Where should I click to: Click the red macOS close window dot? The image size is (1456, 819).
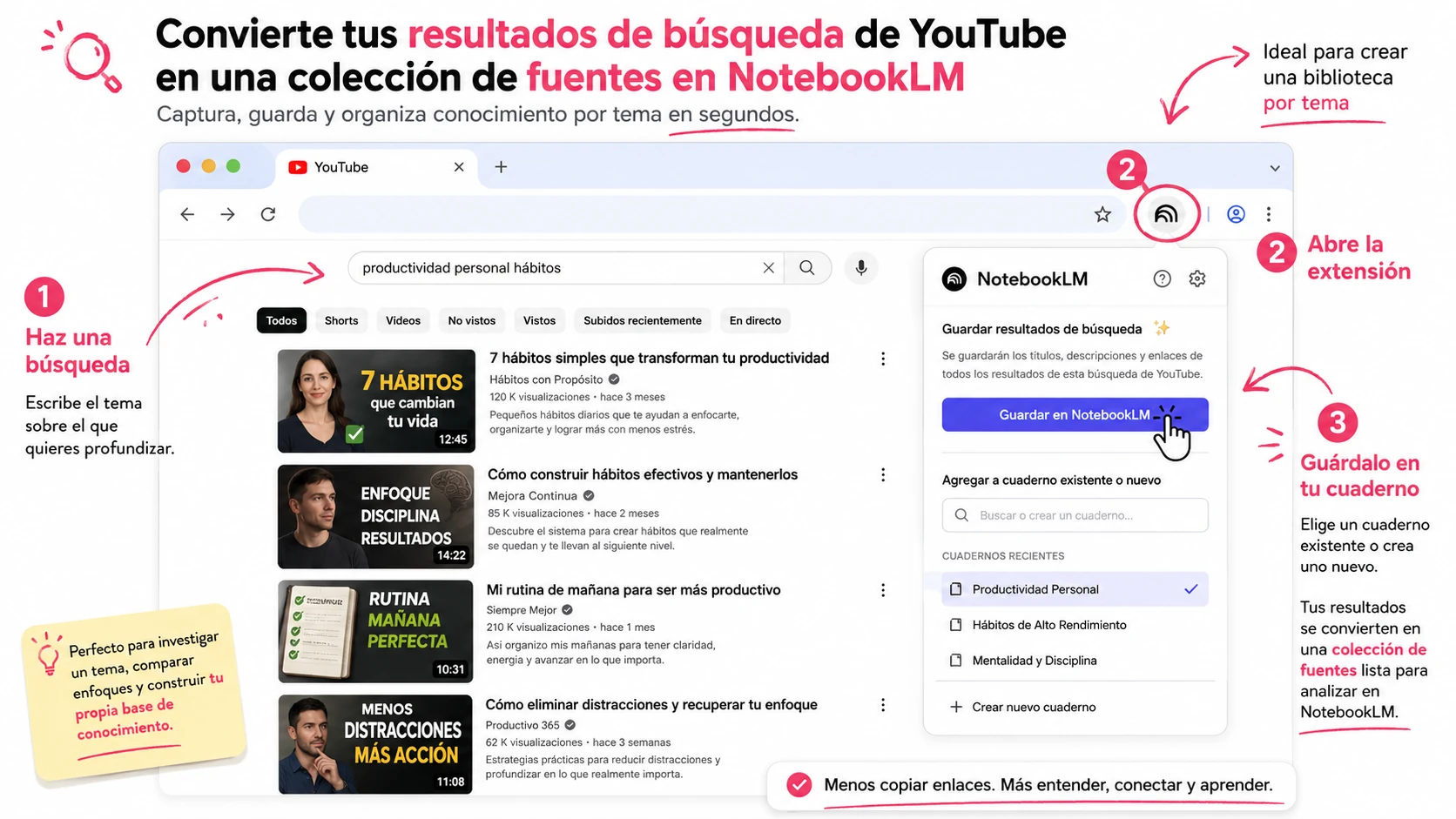[x=183, y=166]
